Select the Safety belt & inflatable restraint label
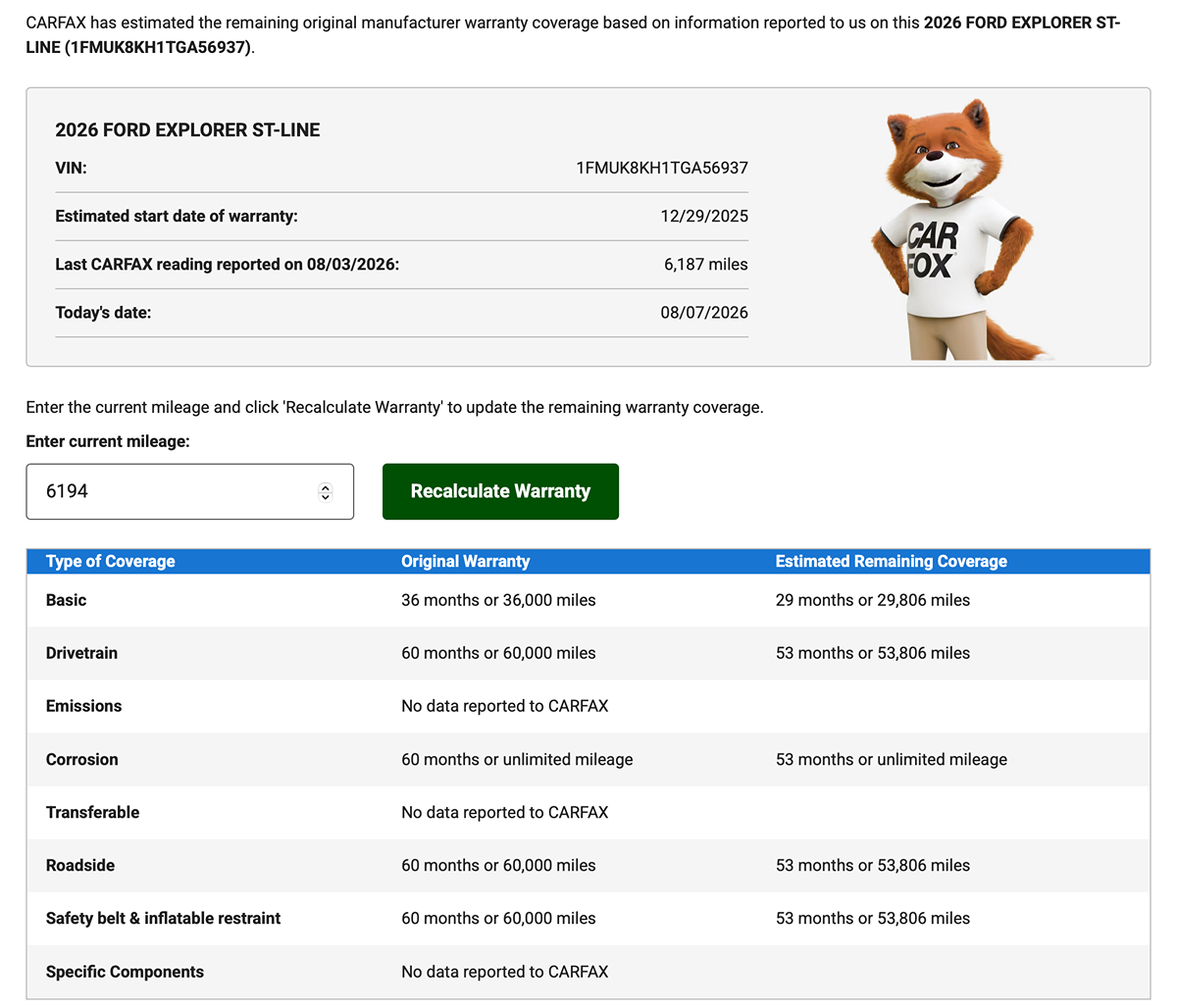 coord(164,918)
